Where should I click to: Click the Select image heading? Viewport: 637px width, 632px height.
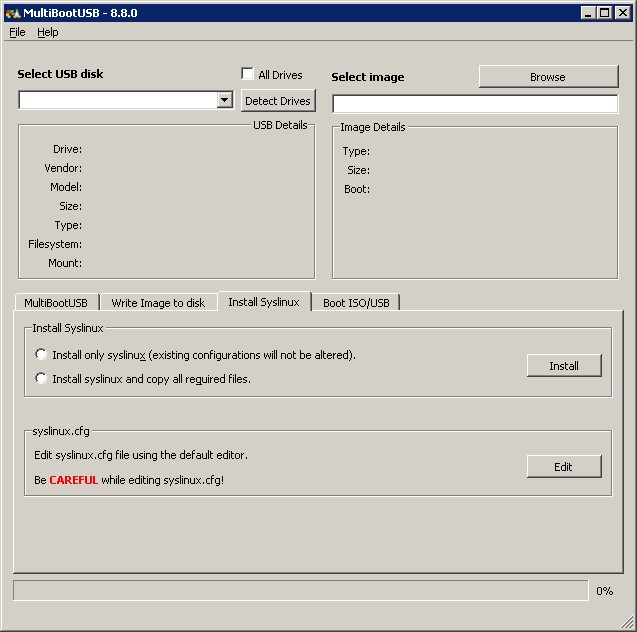coord(368,77)
